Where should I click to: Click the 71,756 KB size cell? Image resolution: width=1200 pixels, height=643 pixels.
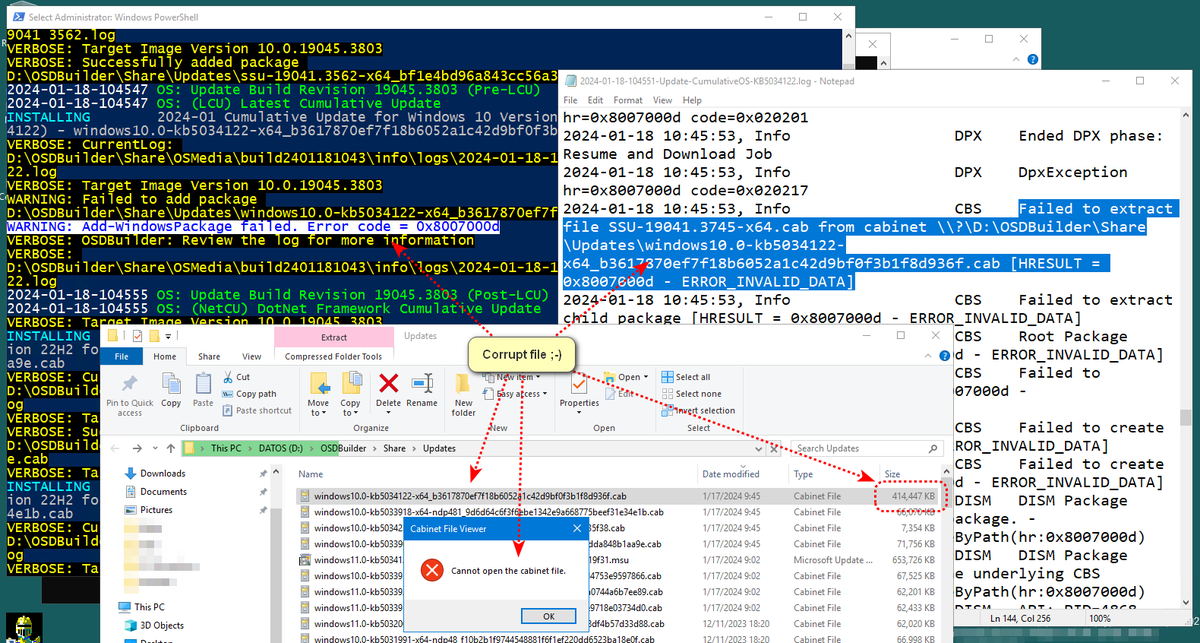pyautogui.click(x=915, y=544)
